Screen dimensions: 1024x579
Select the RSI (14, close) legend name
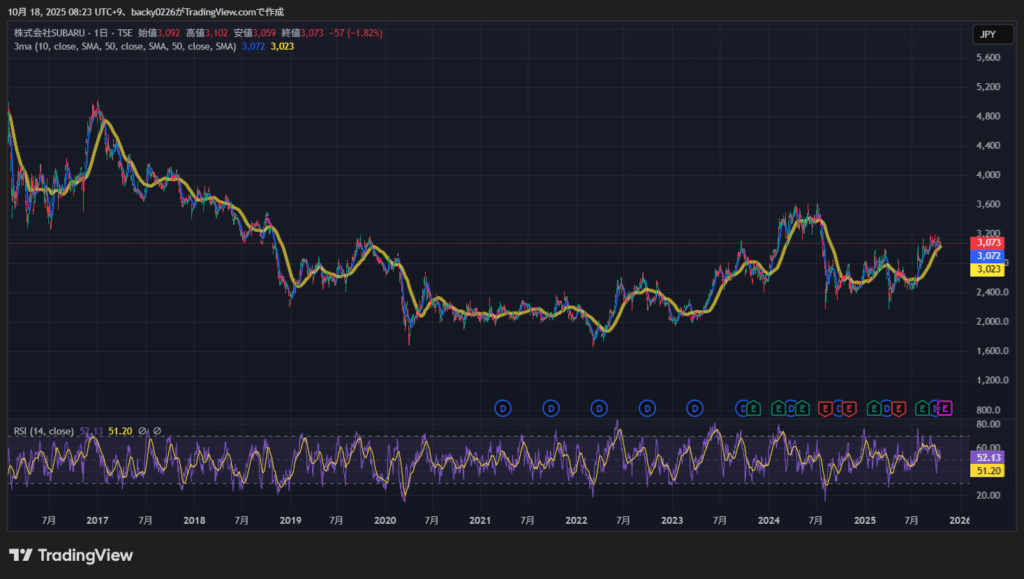(43, 431)
